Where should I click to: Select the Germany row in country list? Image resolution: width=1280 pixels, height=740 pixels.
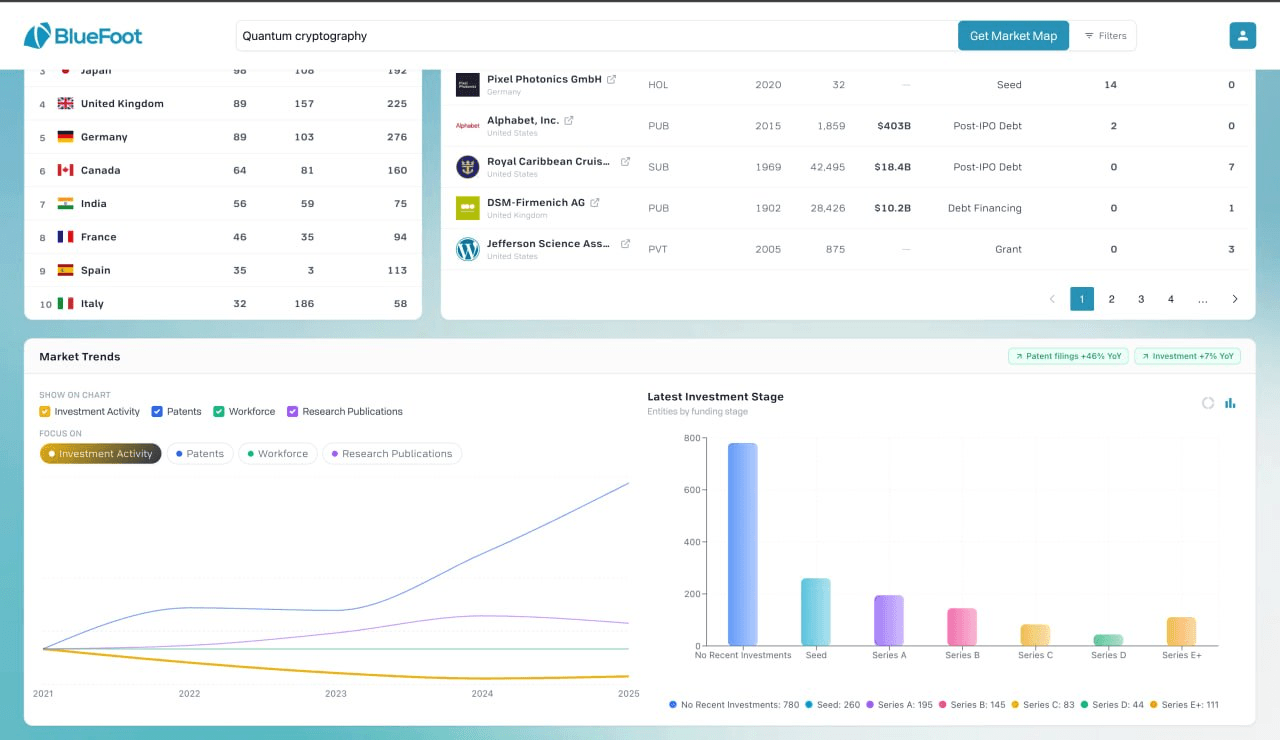point(223,137)
